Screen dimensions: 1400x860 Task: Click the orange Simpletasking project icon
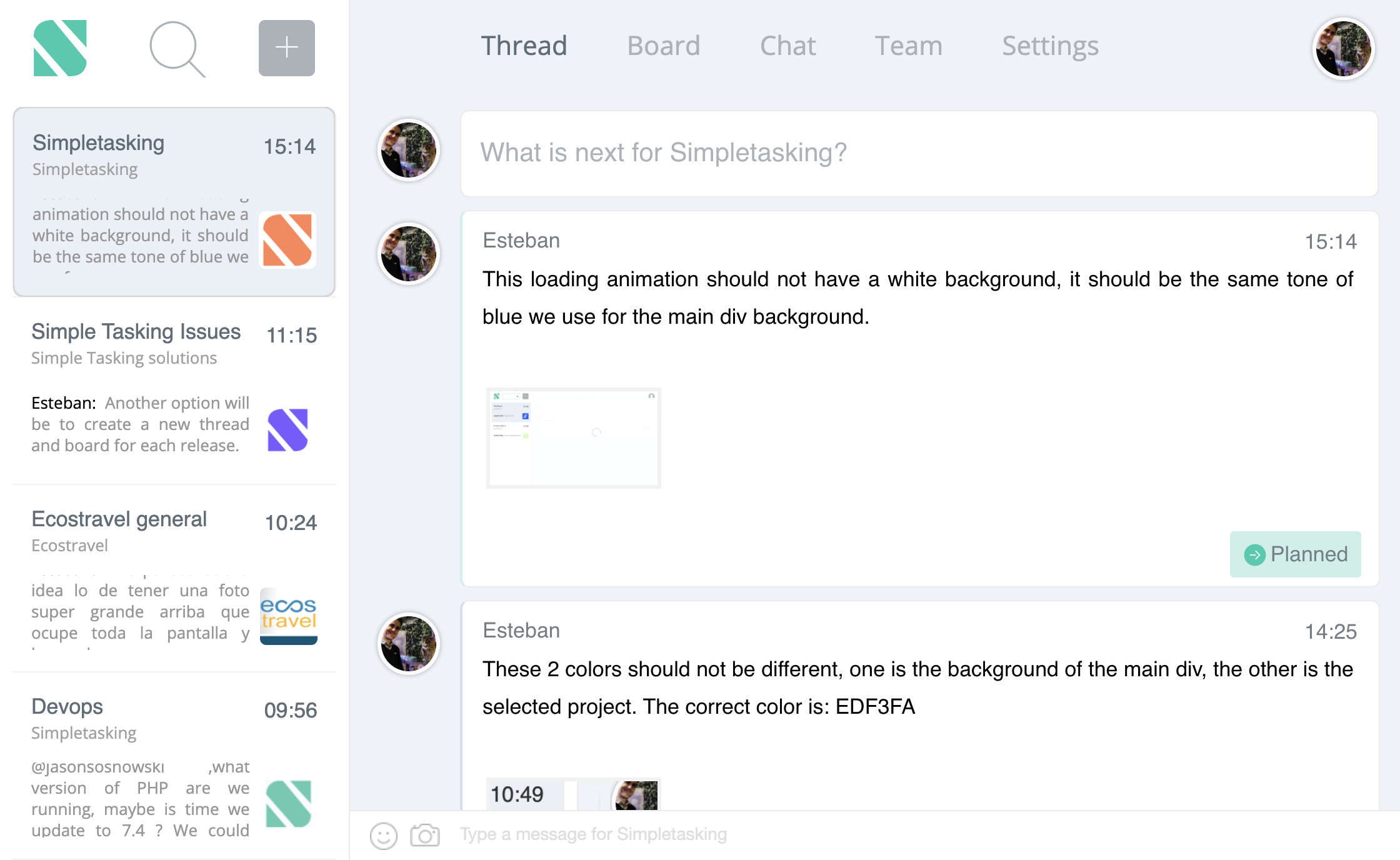coord(287,240)
